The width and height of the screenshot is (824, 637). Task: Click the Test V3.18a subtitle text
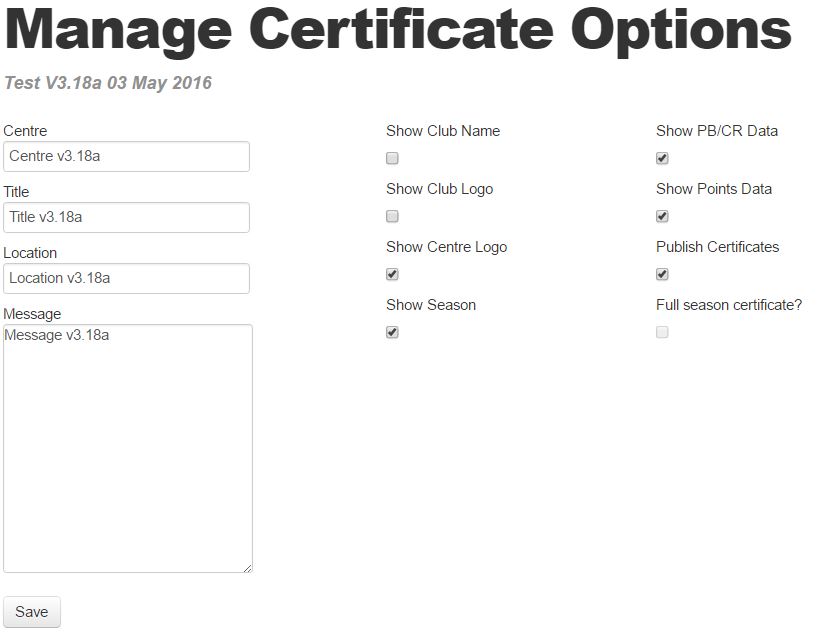point(108,83)
